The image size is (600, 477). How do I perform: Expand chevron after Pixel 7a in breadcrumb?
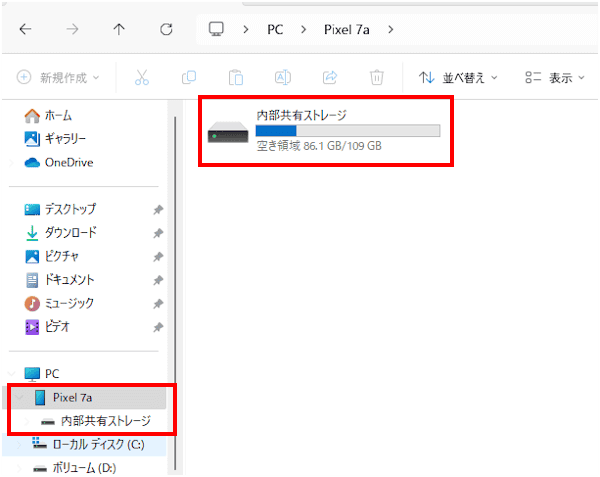pos(390,29)
